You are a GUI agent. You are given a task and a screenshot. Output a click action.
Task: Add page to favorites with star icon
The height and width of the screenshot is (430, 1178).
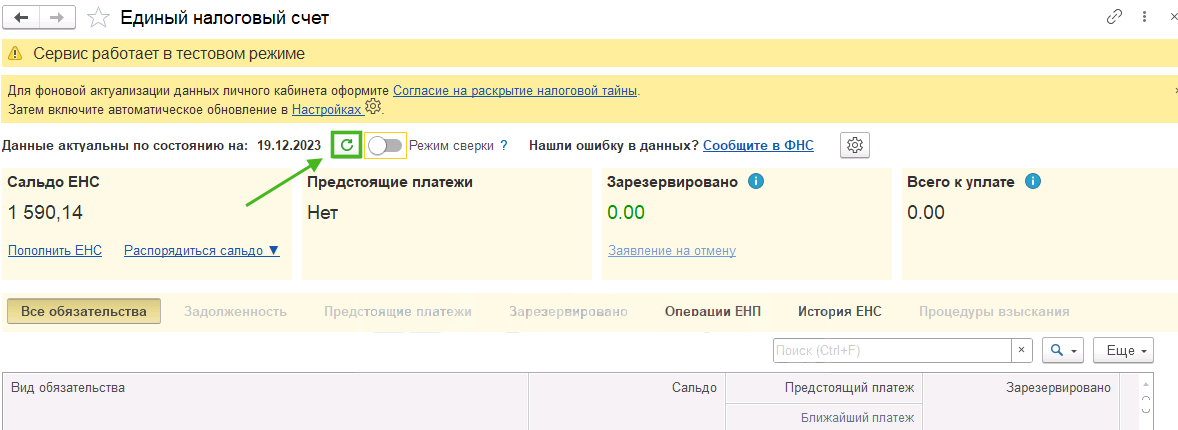[x=98, y=17]
